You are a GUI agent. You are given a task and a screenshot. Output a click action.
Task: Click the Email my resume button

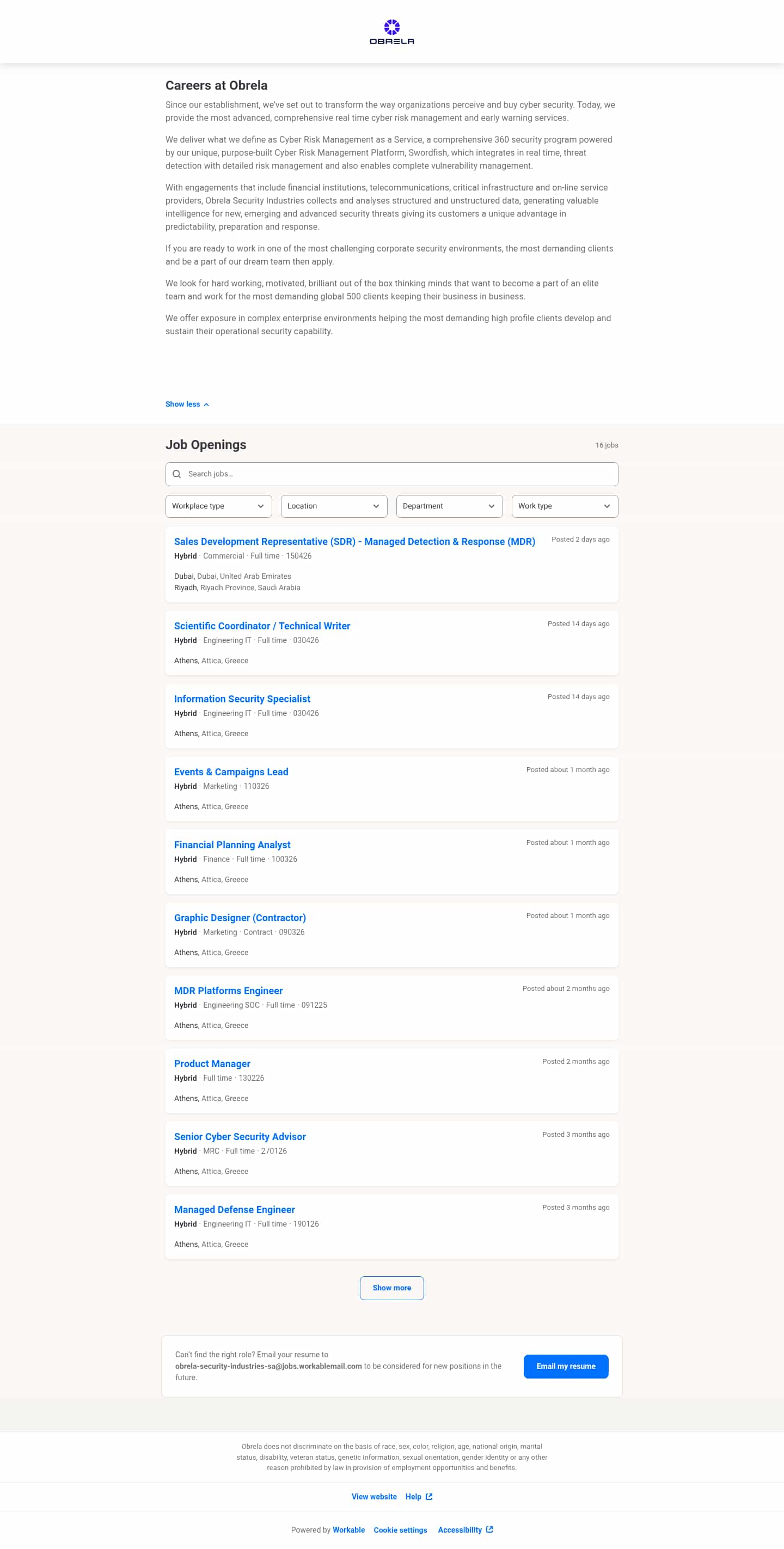566,1366
